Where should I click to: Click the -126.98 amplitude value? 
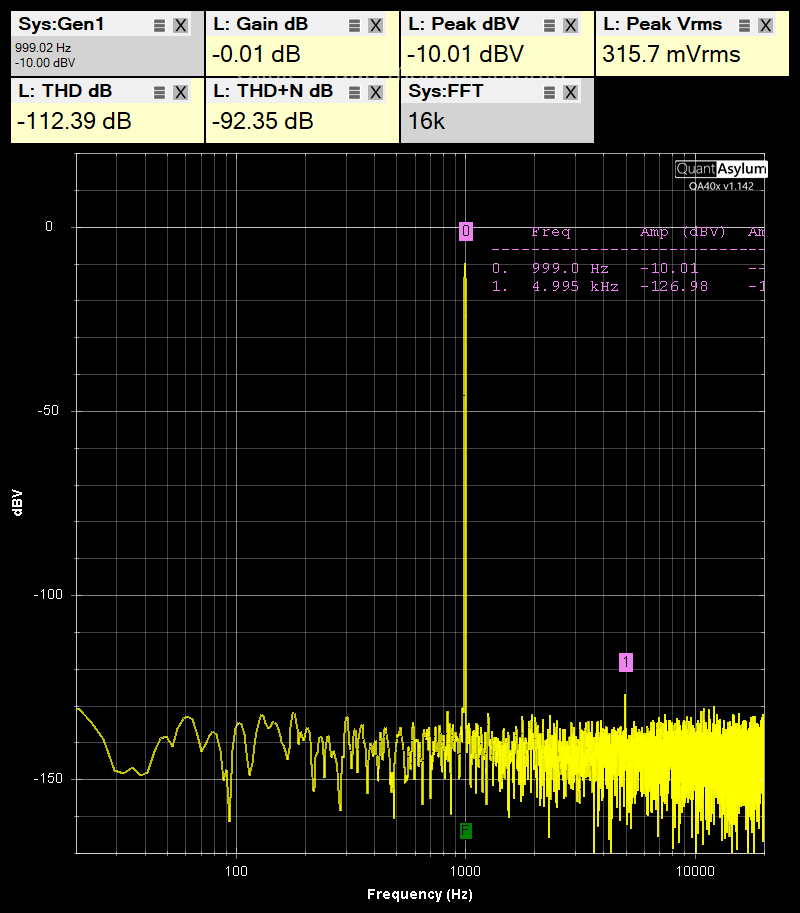tap(674, 286)
